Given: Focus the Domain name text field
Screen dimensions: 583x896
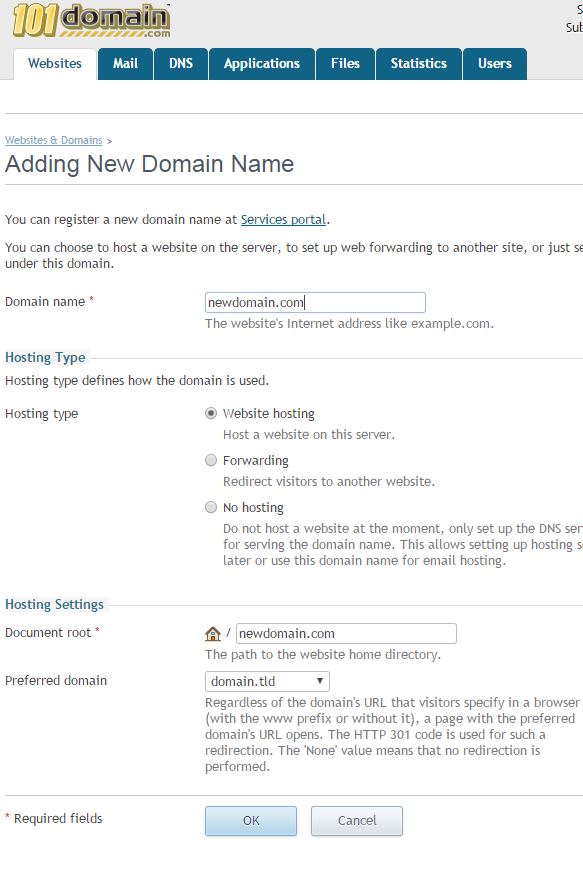Looking at the screenshot, I should [315, 302].
